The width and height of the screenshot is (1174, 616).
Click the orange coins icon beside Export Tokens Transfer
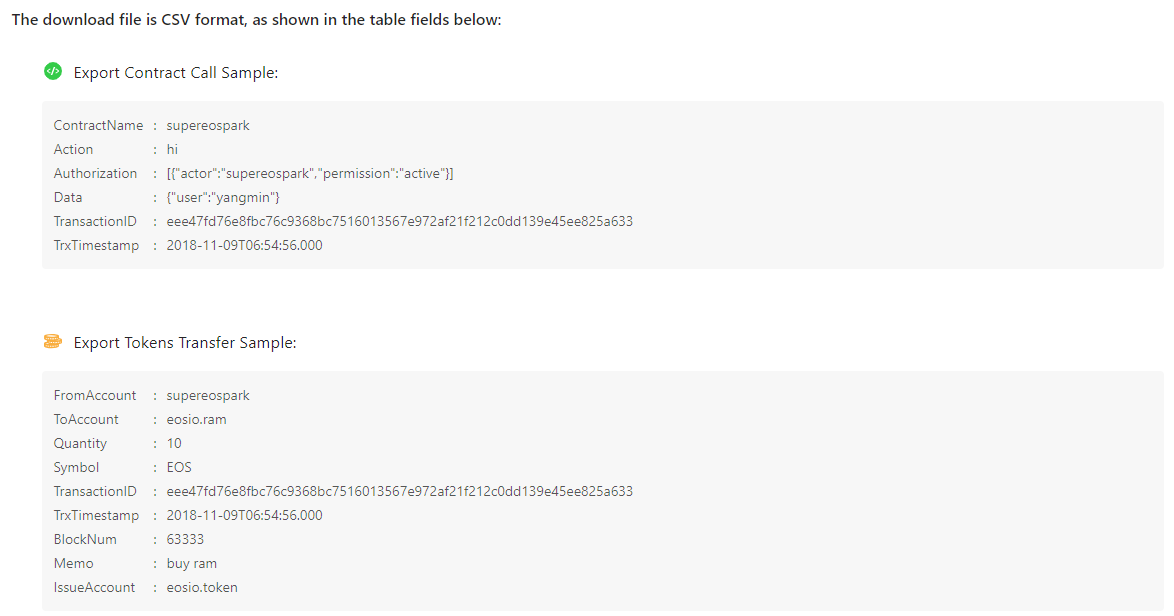(x=53, y=341)
